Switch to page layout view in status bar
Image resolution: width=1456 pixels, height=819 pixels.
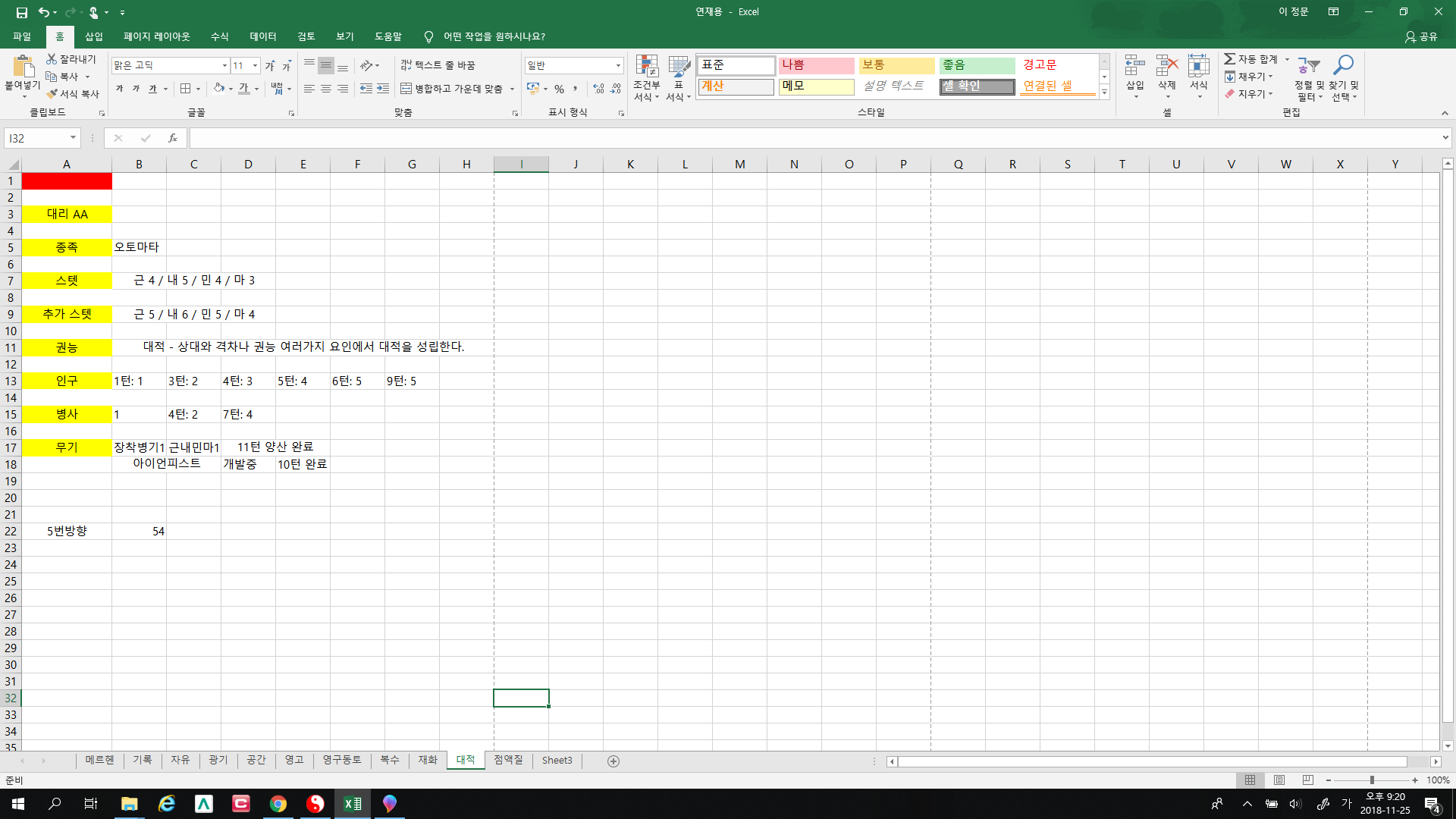[1279, 780]
